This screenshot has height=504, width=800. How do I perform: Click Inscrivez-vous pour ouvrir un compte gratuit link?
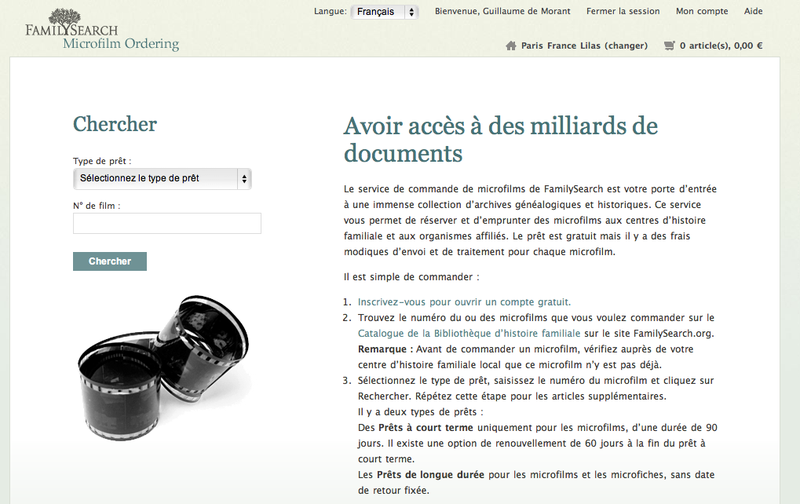464,302
